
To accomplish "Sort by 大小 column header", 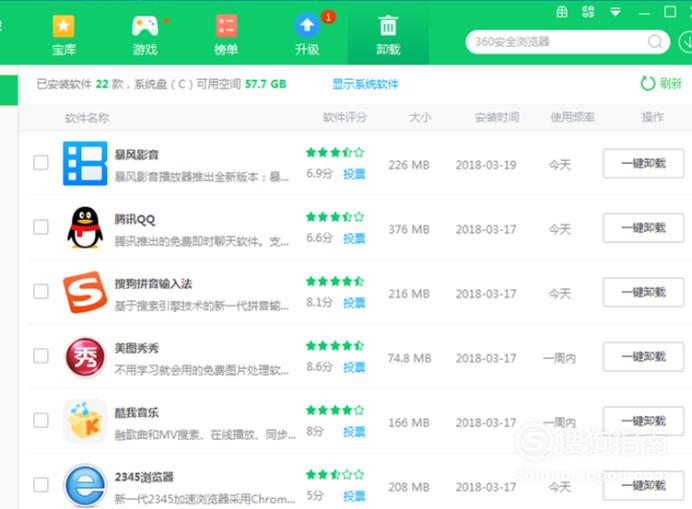I will (x=420, y=117).
